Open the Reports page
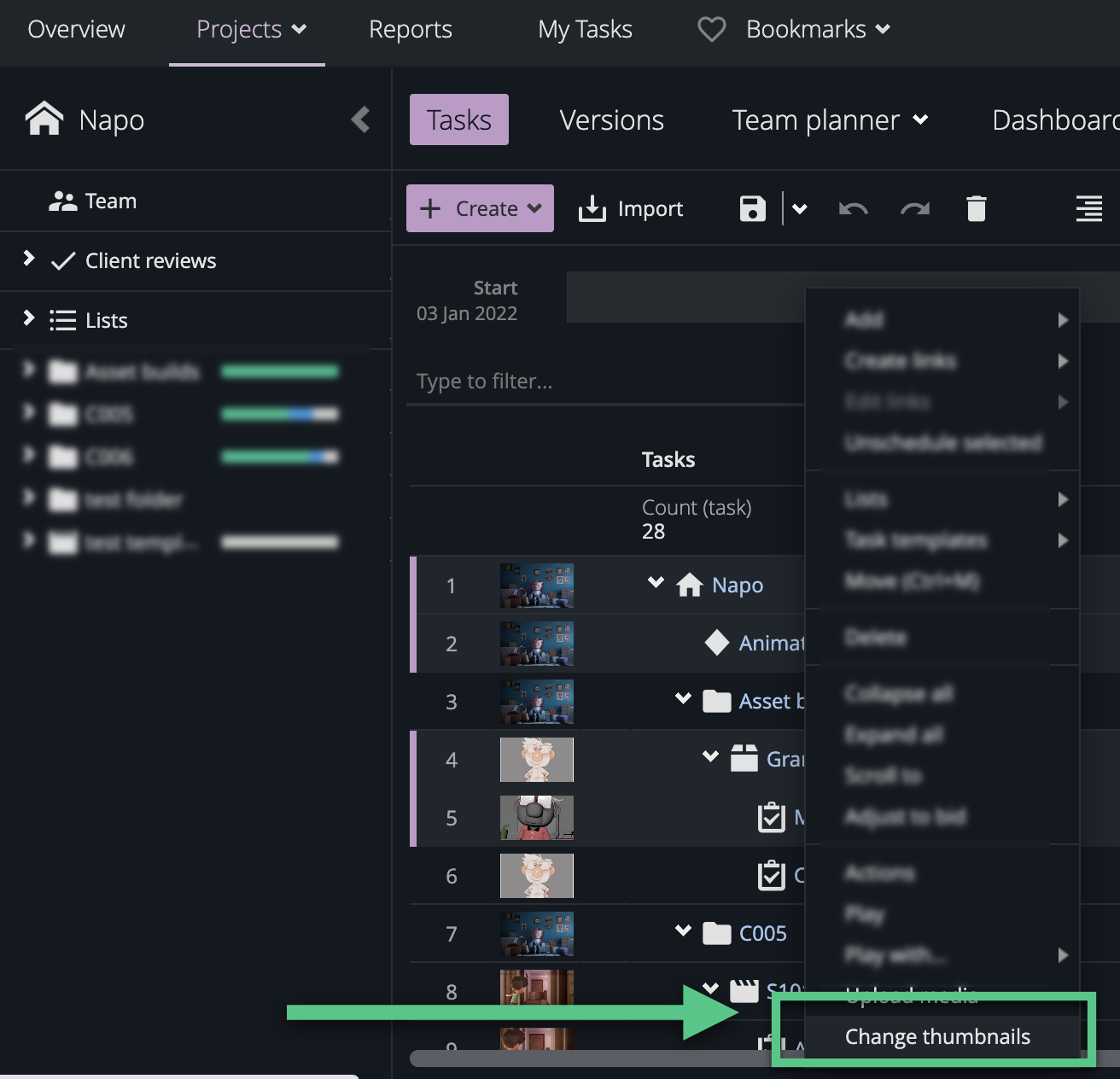The width and height of the screenshot is (1120, 1079). 410,29
